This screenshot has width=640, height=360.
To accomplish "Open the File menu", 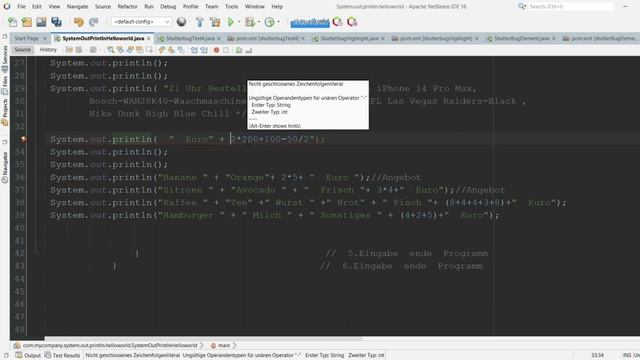I will point(21,7).
